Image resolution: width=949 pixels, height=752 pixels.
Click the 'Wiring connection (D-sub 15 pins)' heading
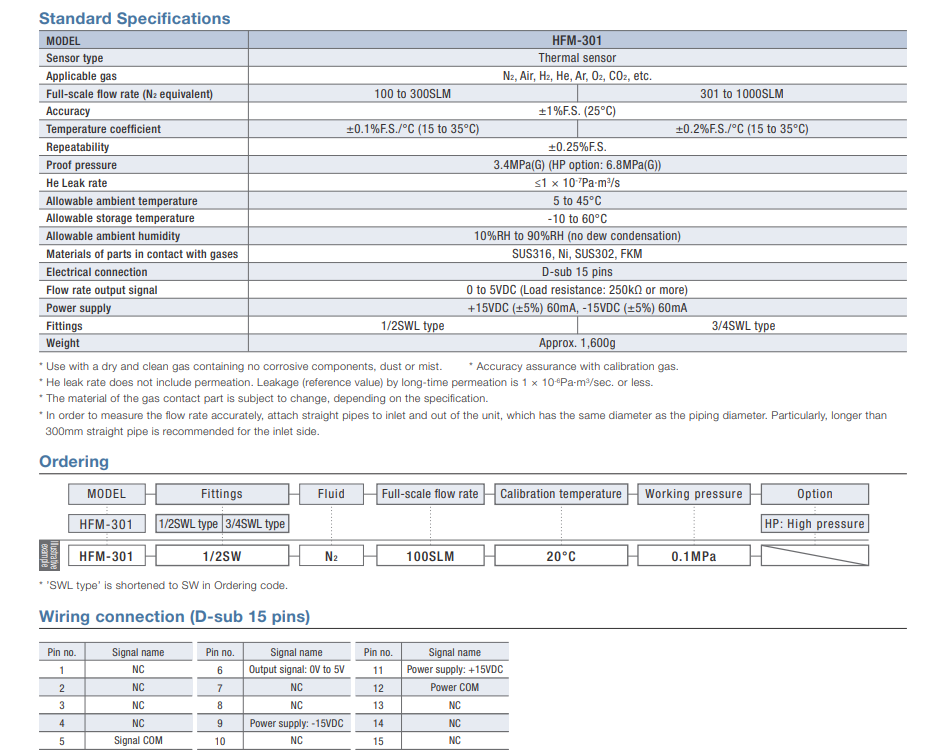click(x=174, y=616)
